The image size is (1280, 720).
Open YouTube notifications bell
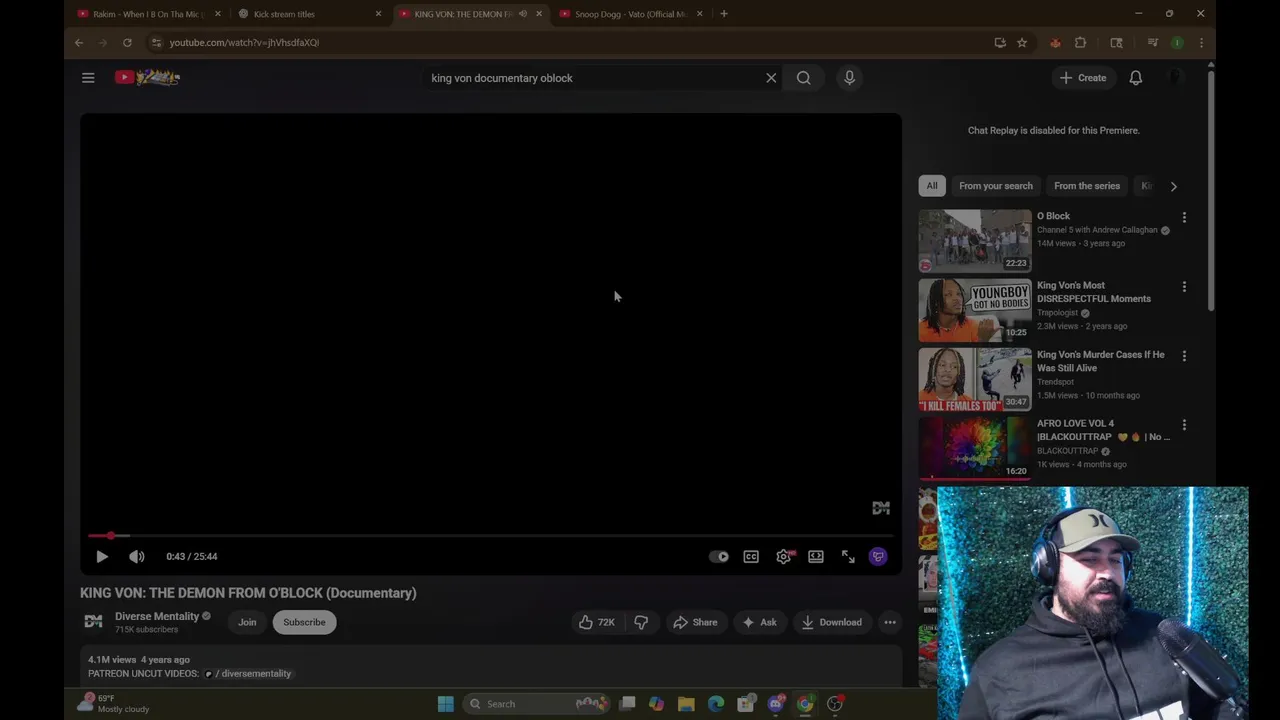point(1136,78)
